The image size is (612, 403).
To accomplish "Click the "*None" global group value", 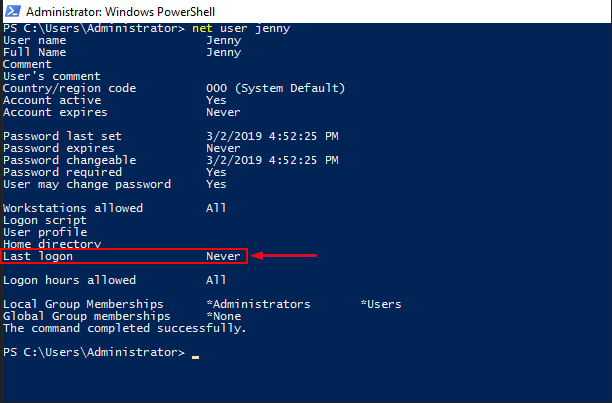I will pos(226,316).
